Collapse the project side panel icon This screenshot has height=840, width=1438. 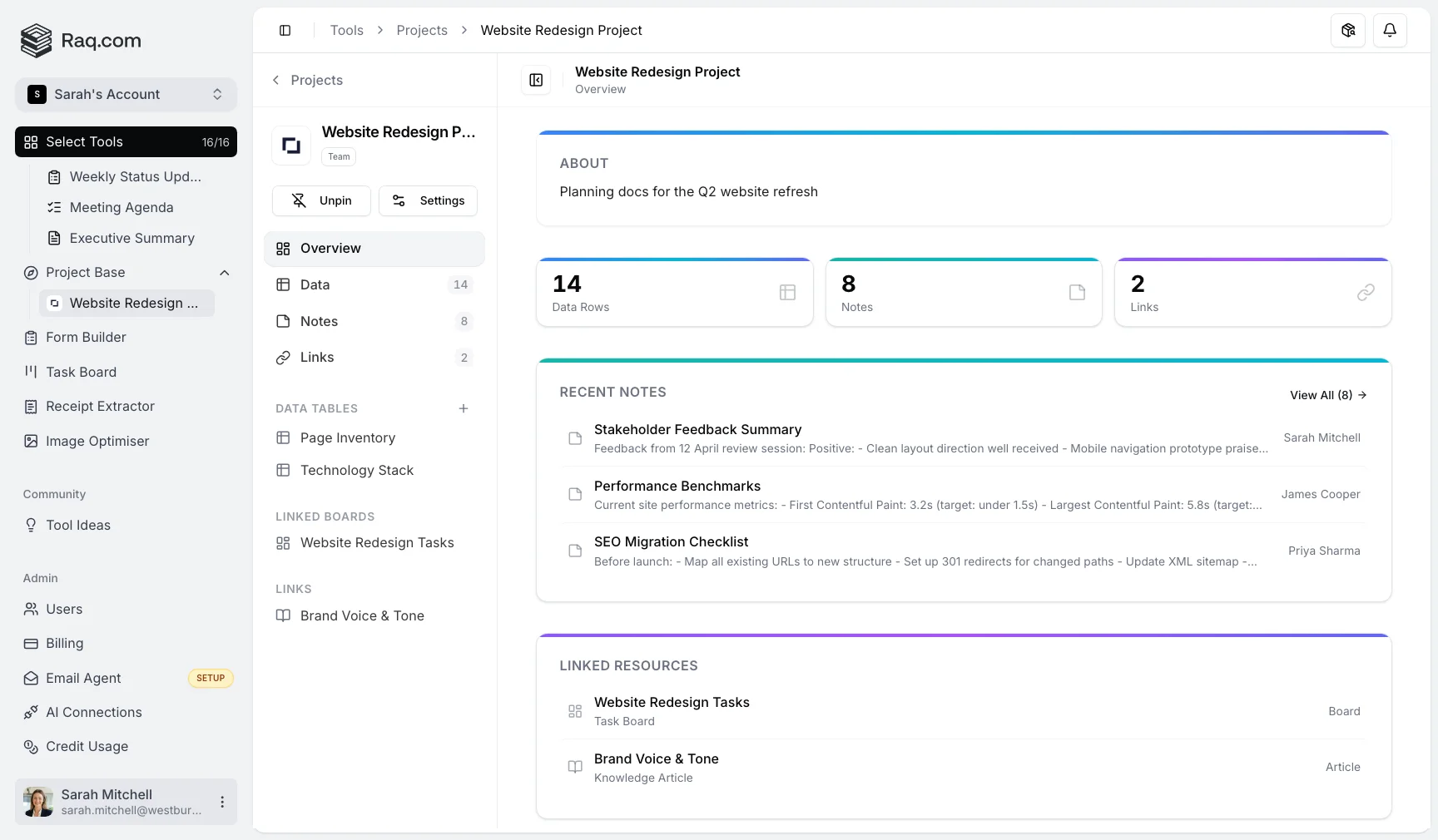[536, 80]
